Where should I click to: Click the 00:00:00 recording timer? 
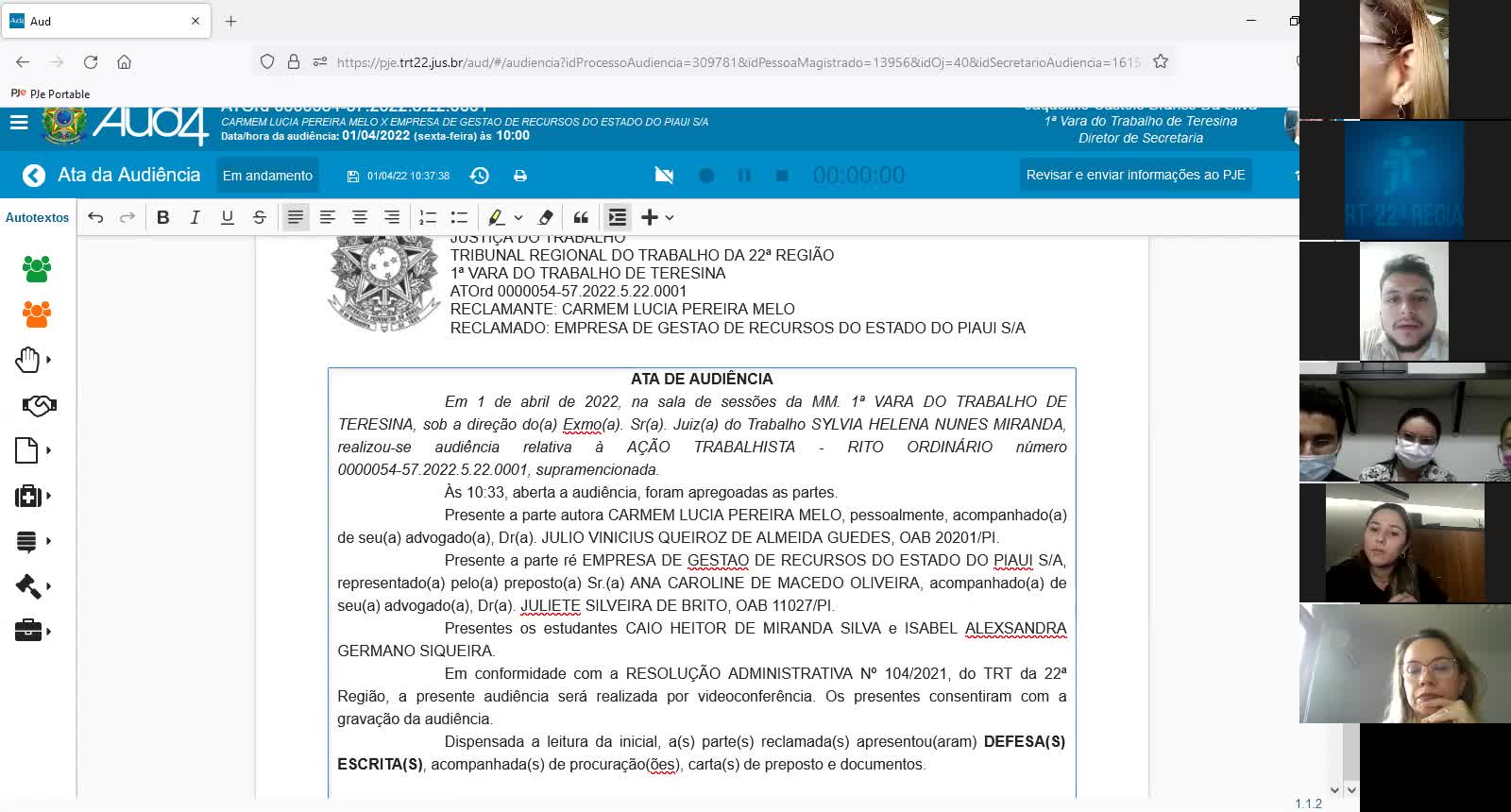coord(858,176)
